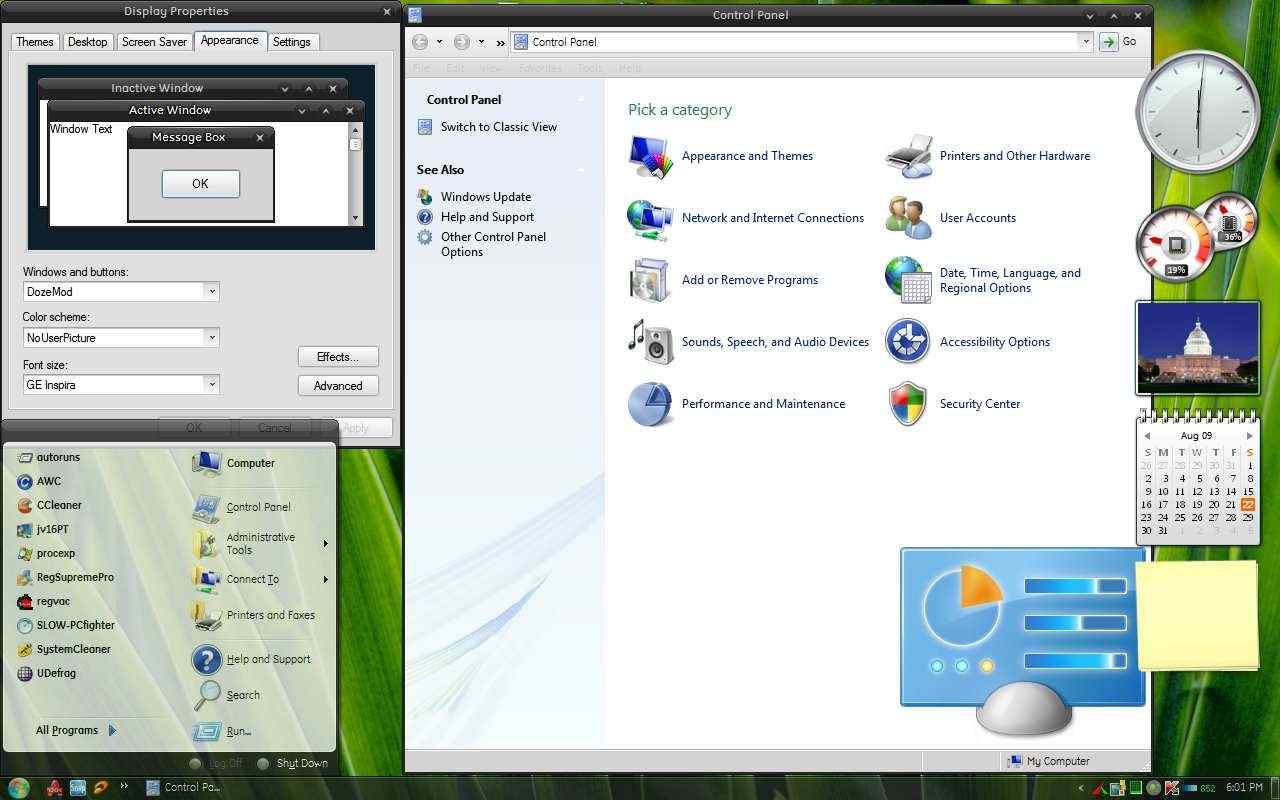Open Network and Internet Connections icon

pyautogui.click(x=651, y=219)
